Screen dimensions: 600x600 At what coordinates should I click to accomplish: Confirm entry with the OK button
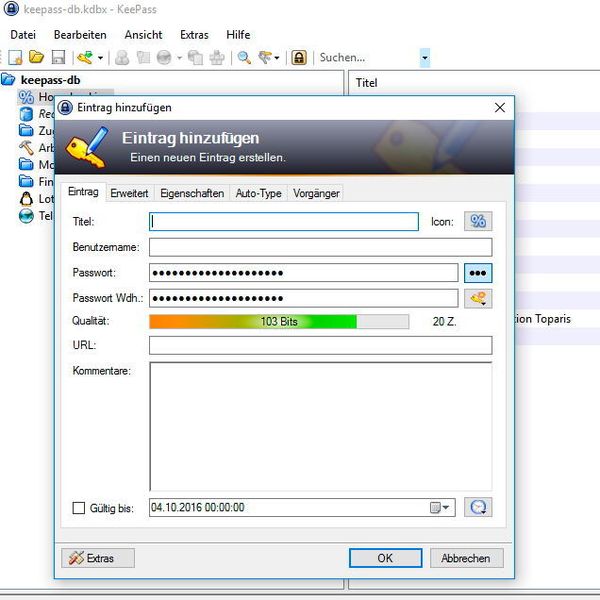click(385, 558)
